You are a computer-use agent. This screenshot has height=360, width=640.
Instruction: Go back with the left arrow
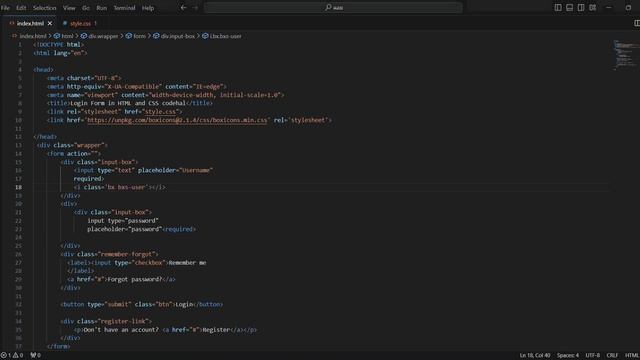click(183, 7)
